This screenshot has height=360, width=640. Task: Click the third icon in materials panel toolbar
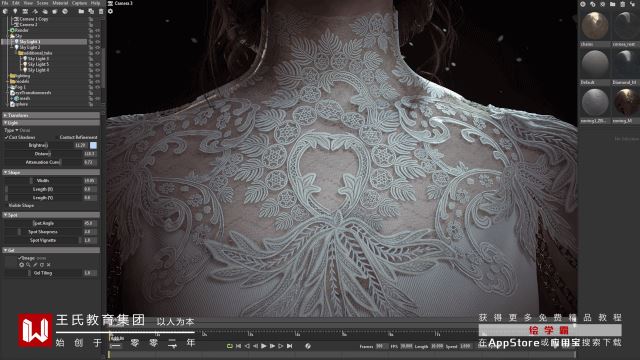pos(602,4)
